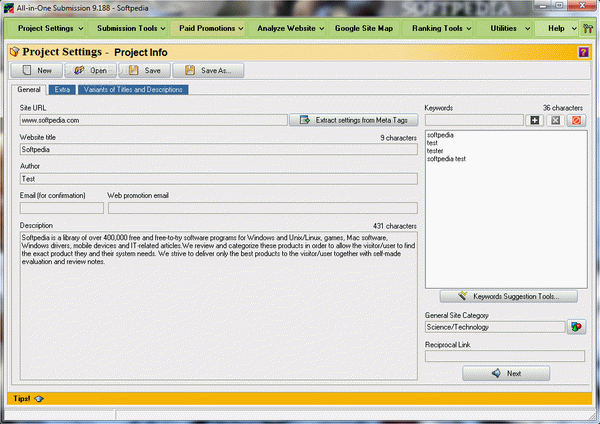Click the Email (for confirmation) field
The height and width of the screenshot is (424, 600).
click(x=62, y=208)
